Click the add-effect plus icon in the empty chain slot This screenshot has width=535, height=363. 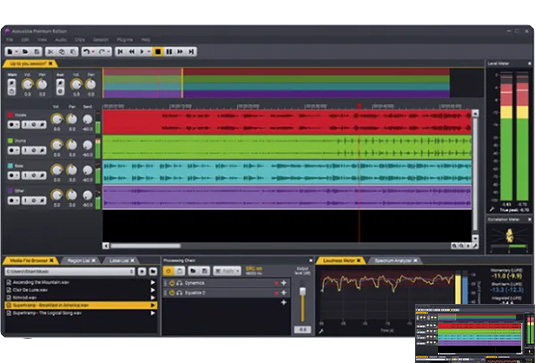[x=284, y=302]
